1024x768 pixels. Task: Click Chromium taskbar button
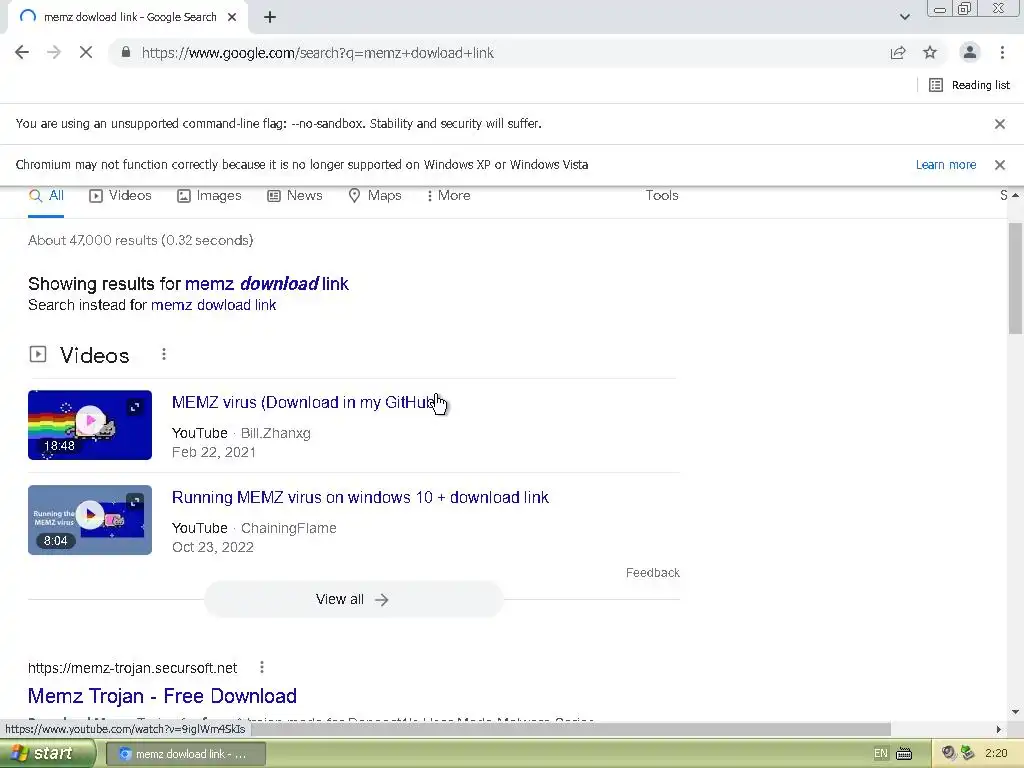pyautogui.click(x=185, y=754)
